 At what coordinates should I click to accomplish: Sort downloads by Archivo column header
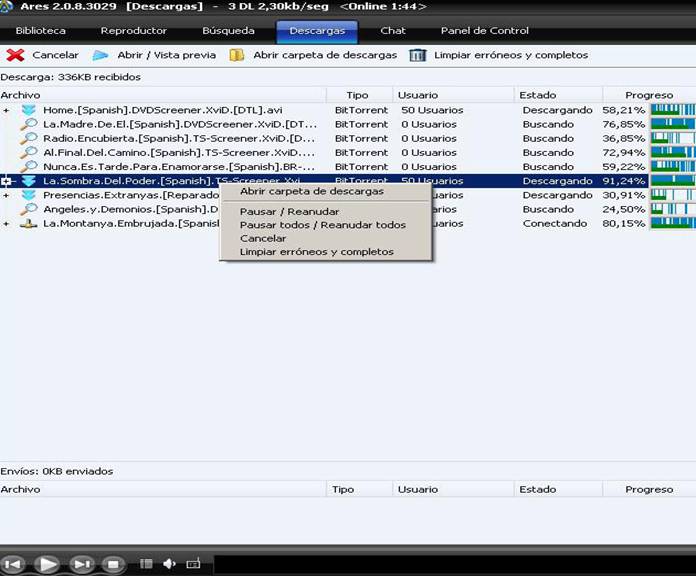click(163, 95)
